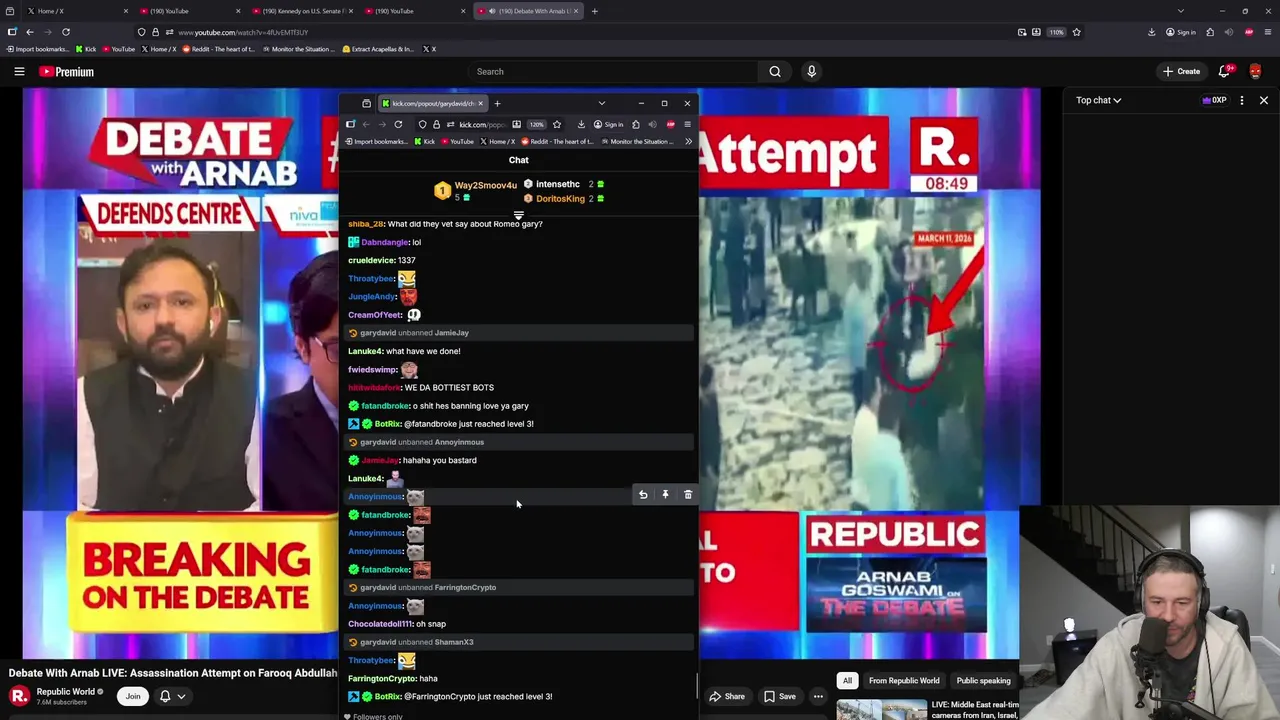List all tabs in the main browser
Image resolution: width=1280 pixels, height=720 pixels.
1181,11
